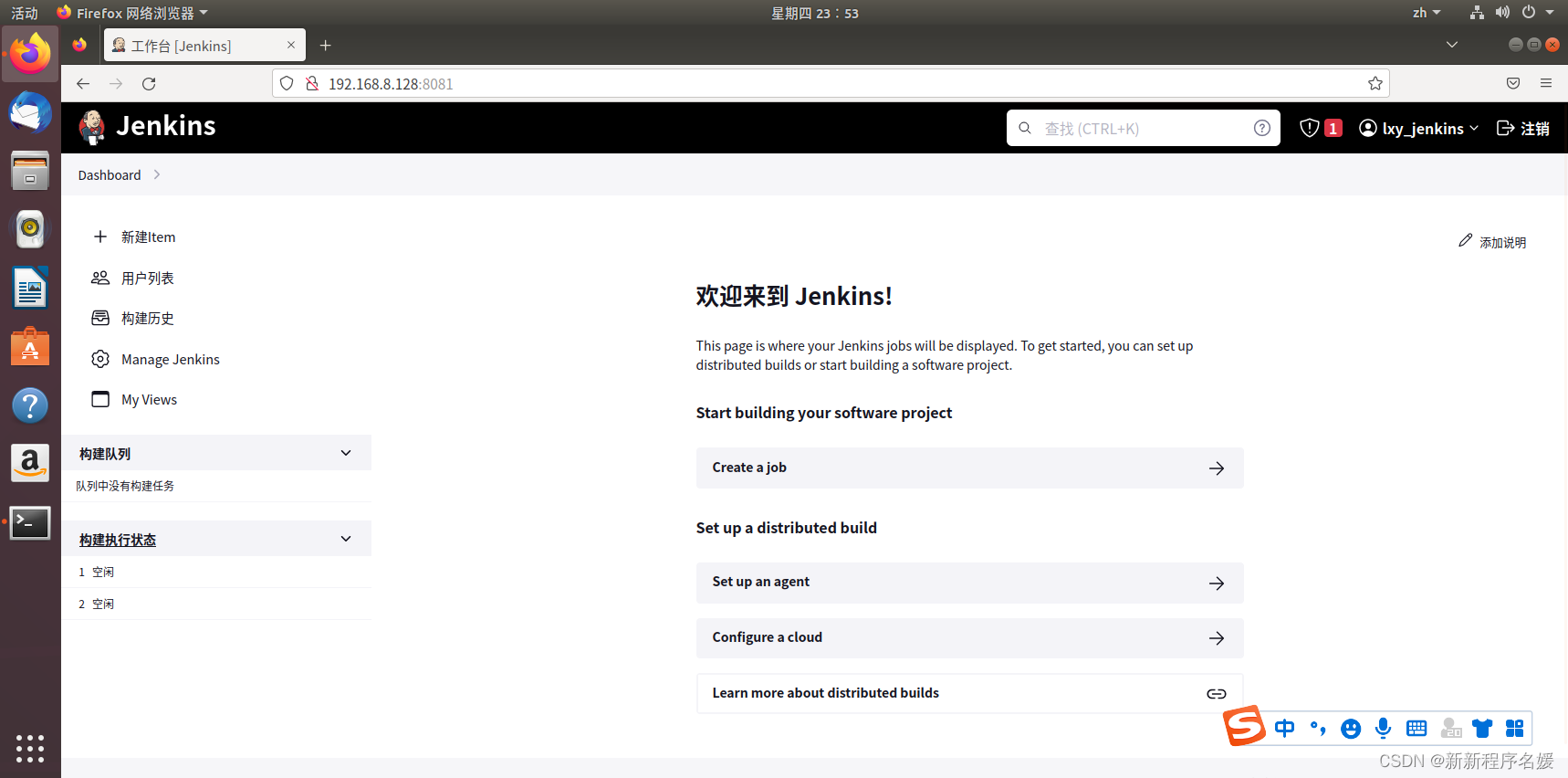Open the Firefox hamburger menu
The image size is (1568, 778).
[1546, 83]
